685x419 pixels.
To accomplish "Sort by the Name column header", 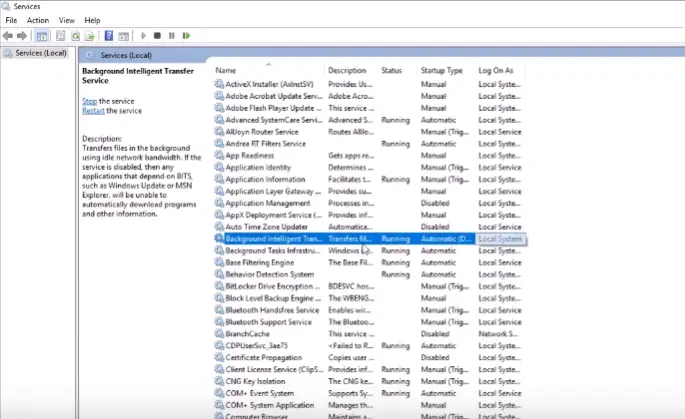I will pyautogui.click(x=269, y=70).
